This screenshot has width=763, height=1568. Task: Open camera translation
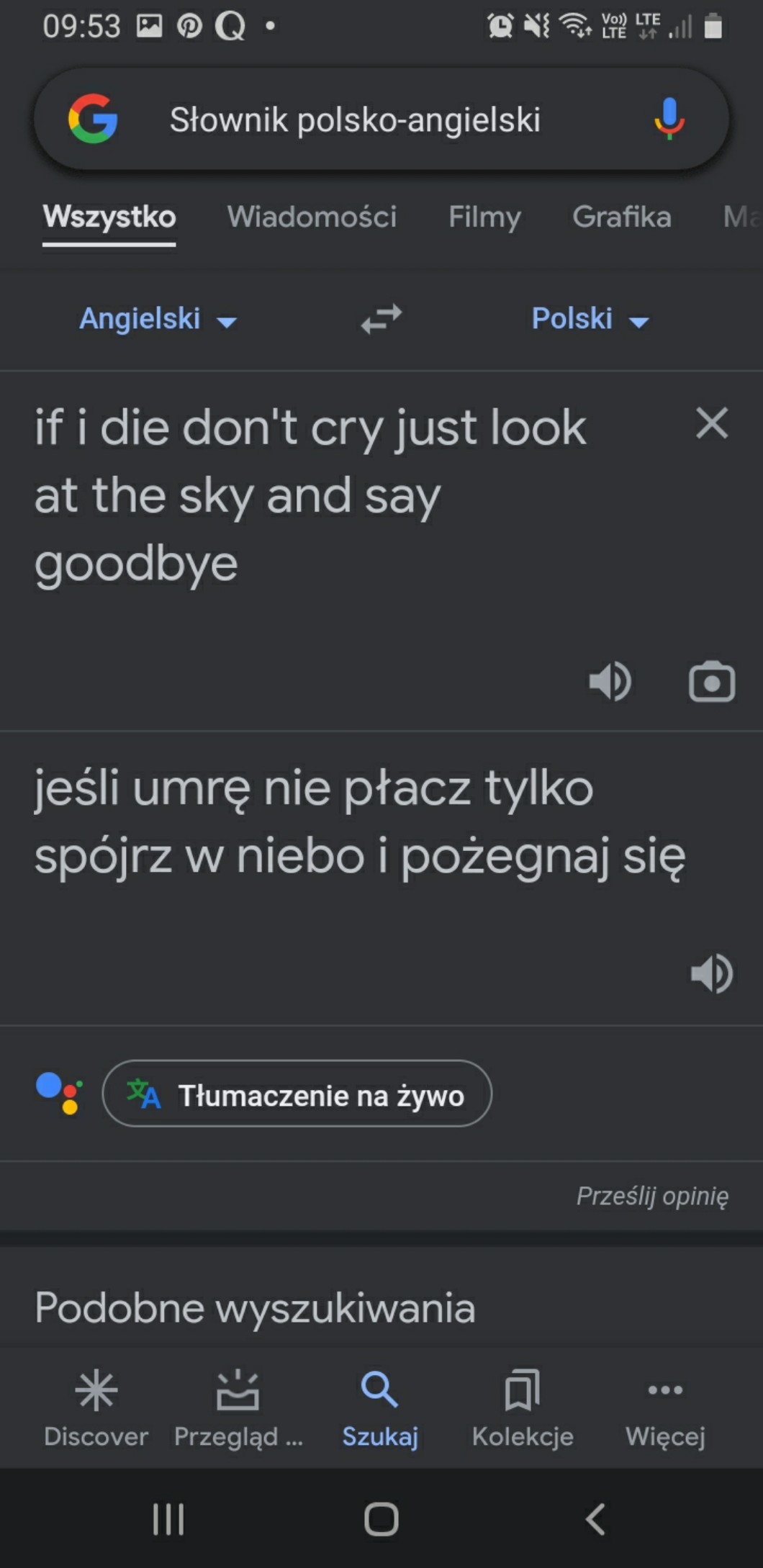tap(712, 681)
